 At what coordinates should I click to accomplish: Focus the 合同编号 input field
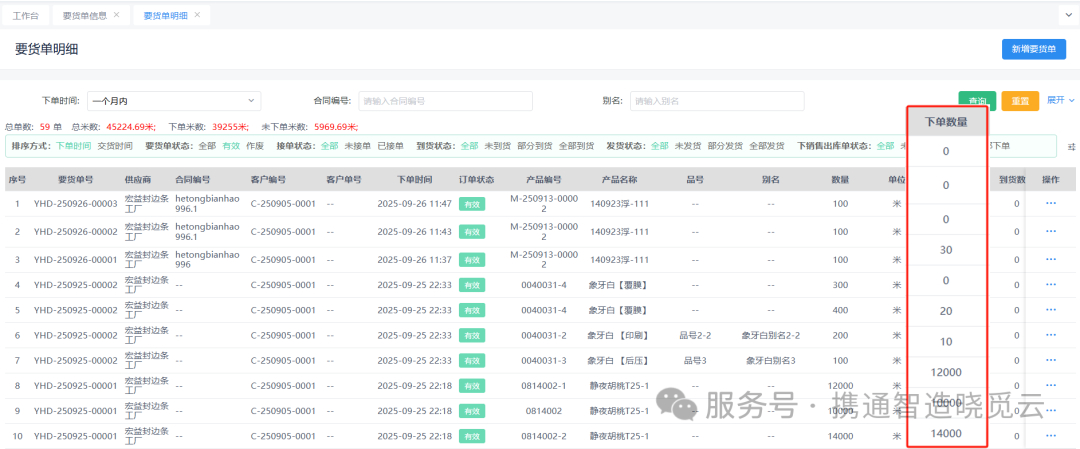point(445,101)
